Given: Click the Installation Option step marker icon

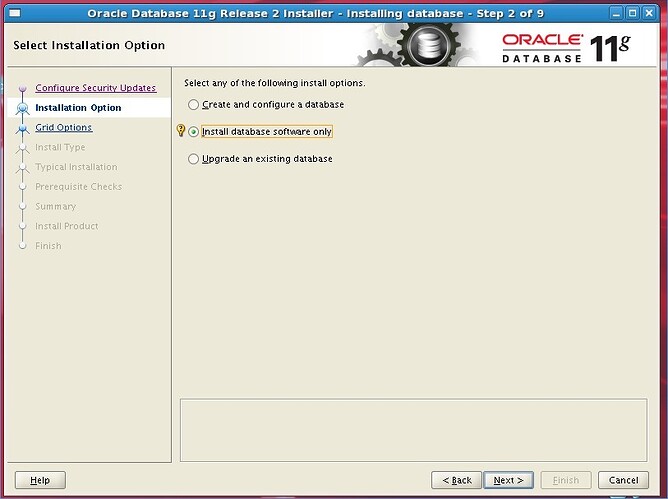Looking at the screenshot, I should coord(21,108).
